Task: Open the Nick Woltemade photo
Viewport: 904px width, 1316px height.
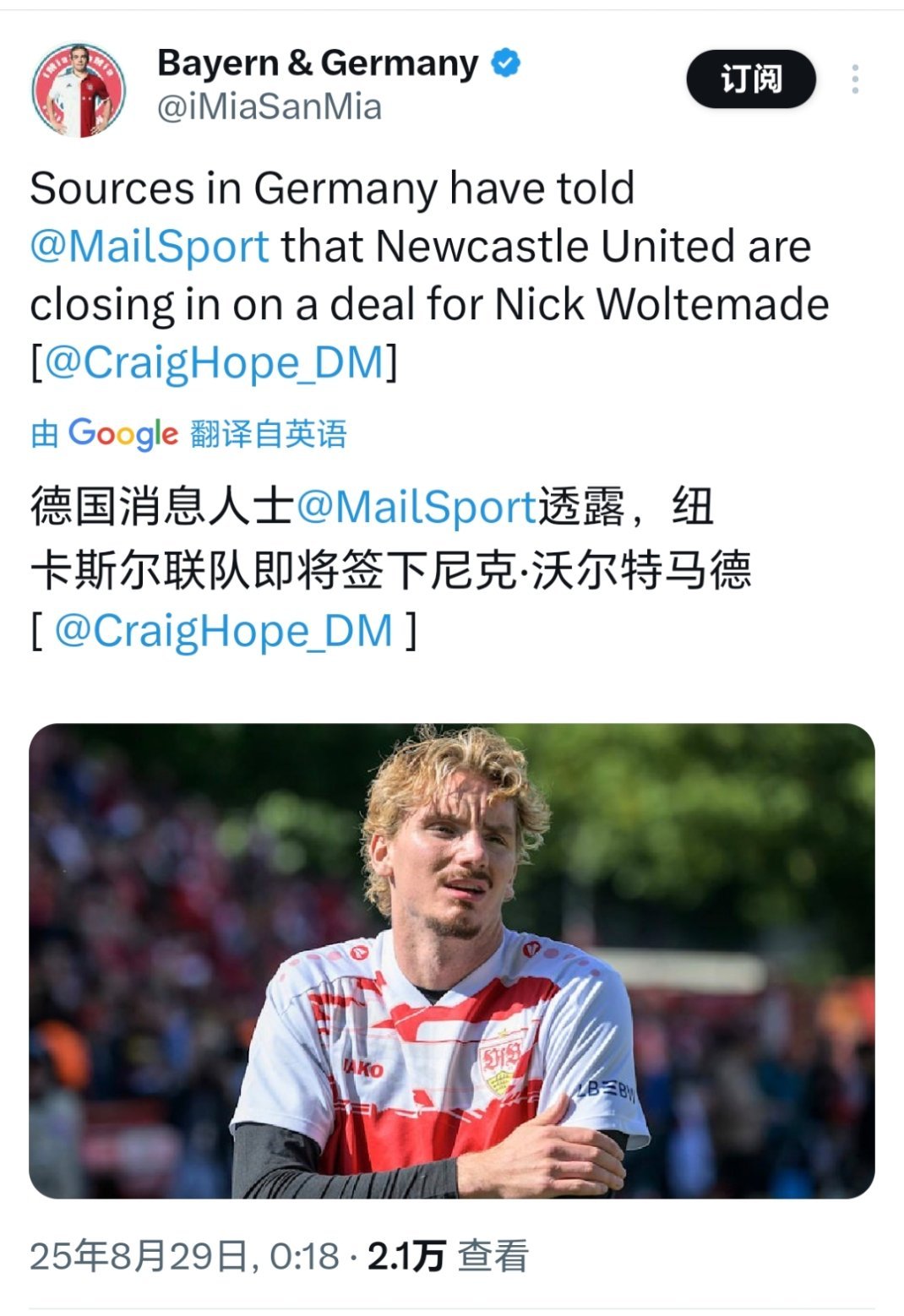Action: pos(452,960)
